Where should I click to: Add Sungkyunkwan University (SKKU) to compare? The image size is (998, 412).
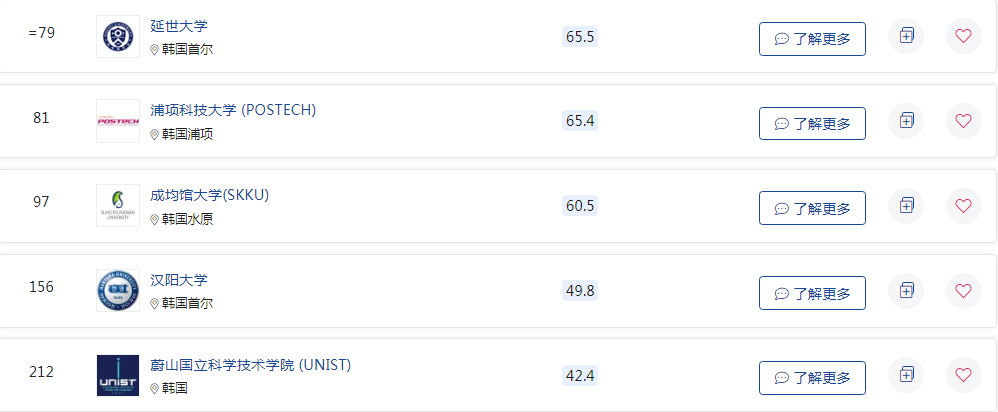pos(906,206)
